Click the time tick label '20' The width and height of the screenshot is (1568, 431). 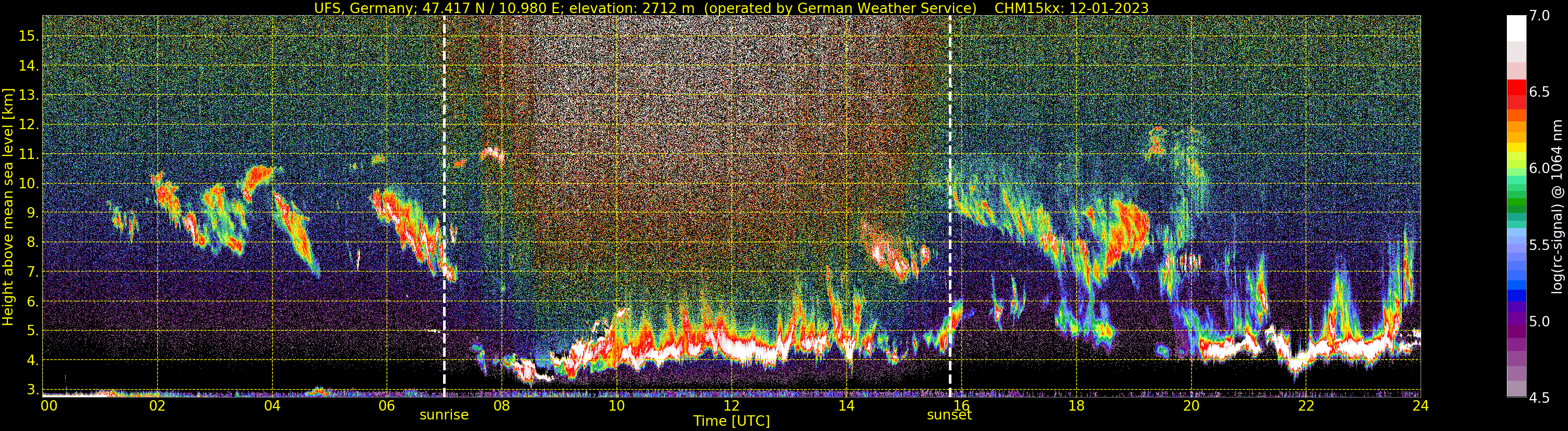pos(1191,405)
